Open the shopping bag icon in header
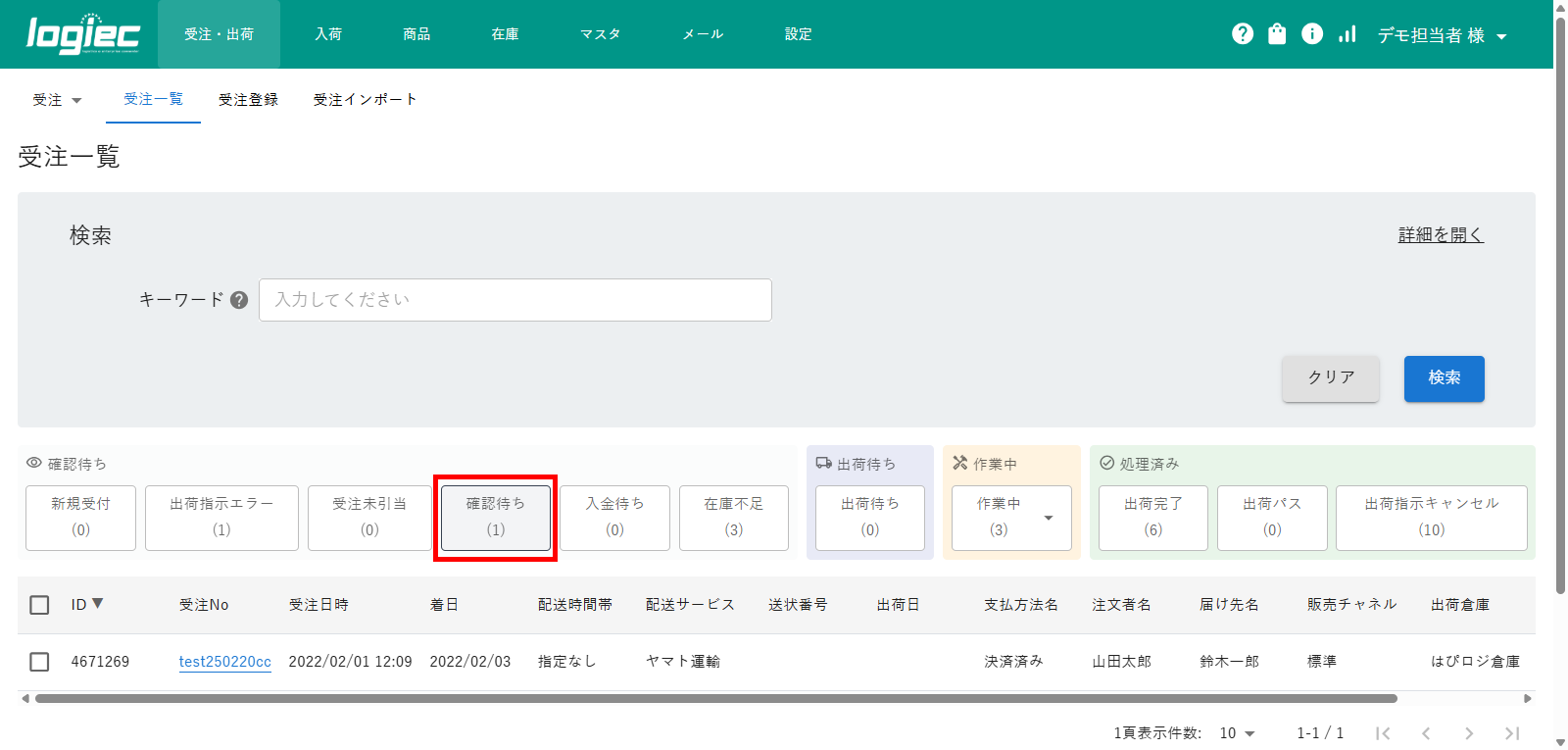This screenshot has height=750, width=1568. point(1277,34)
